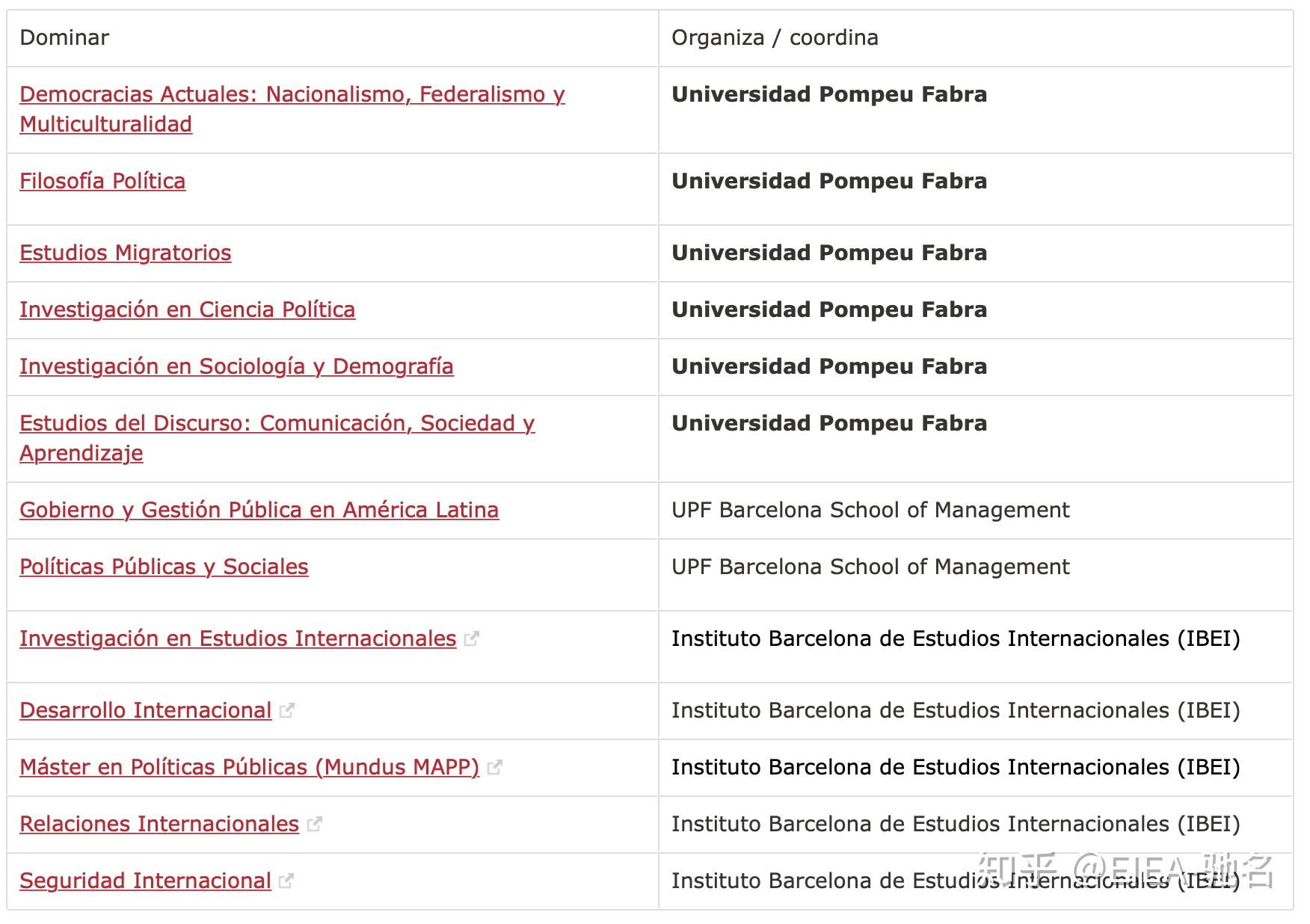Follow the Políticas Públicas y Sociales link
This screenshot has height=924, width=1310.
(x=164, y=567)
